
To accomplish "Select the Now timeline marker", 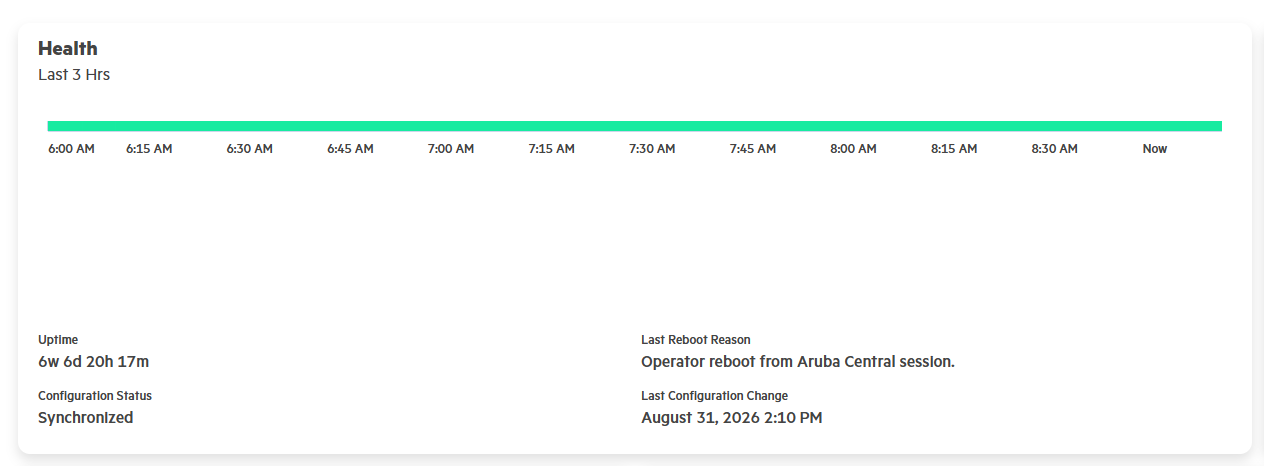I will [1155, 149].
